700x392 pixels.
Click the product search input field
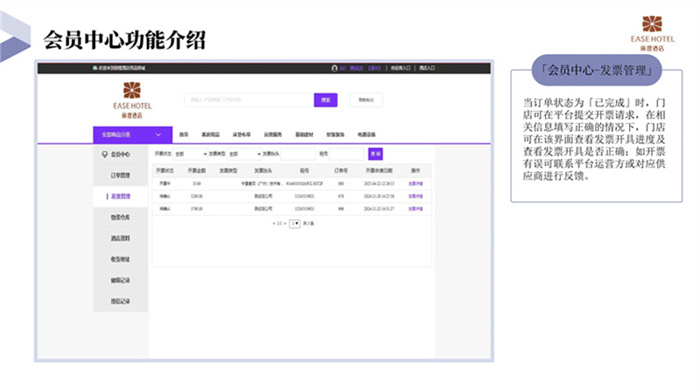point(249,100)
